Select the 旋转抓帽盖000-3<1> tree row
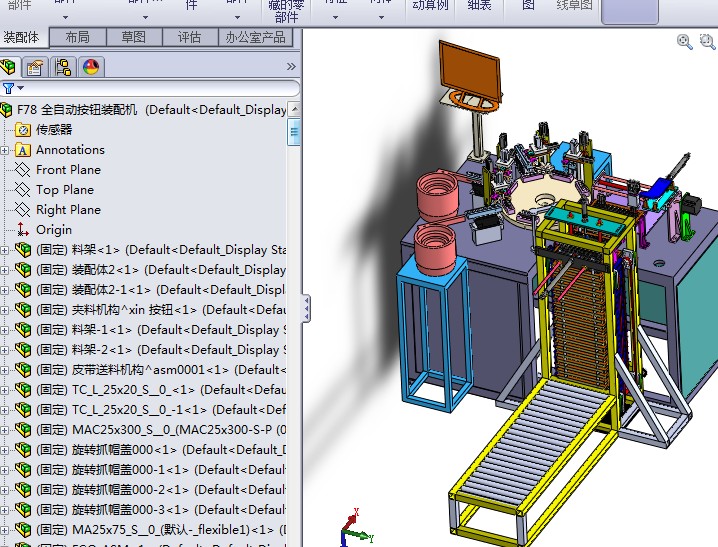Viewport: 718px width, 547px height. click(x=149, y=509)
